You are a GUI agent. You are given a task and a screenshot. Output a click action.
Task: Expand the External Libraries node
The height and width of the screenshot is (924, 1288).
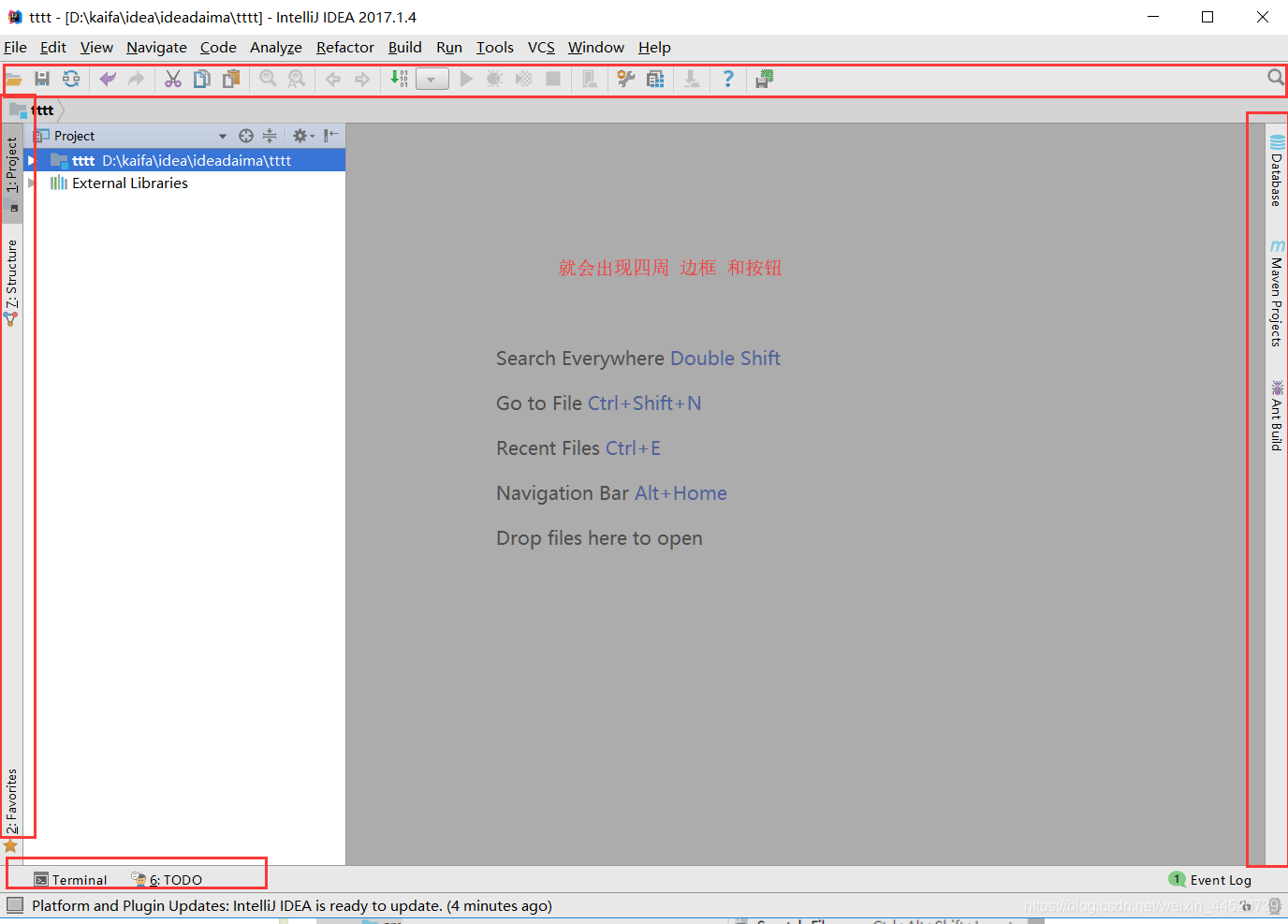(x=32, y=183)
